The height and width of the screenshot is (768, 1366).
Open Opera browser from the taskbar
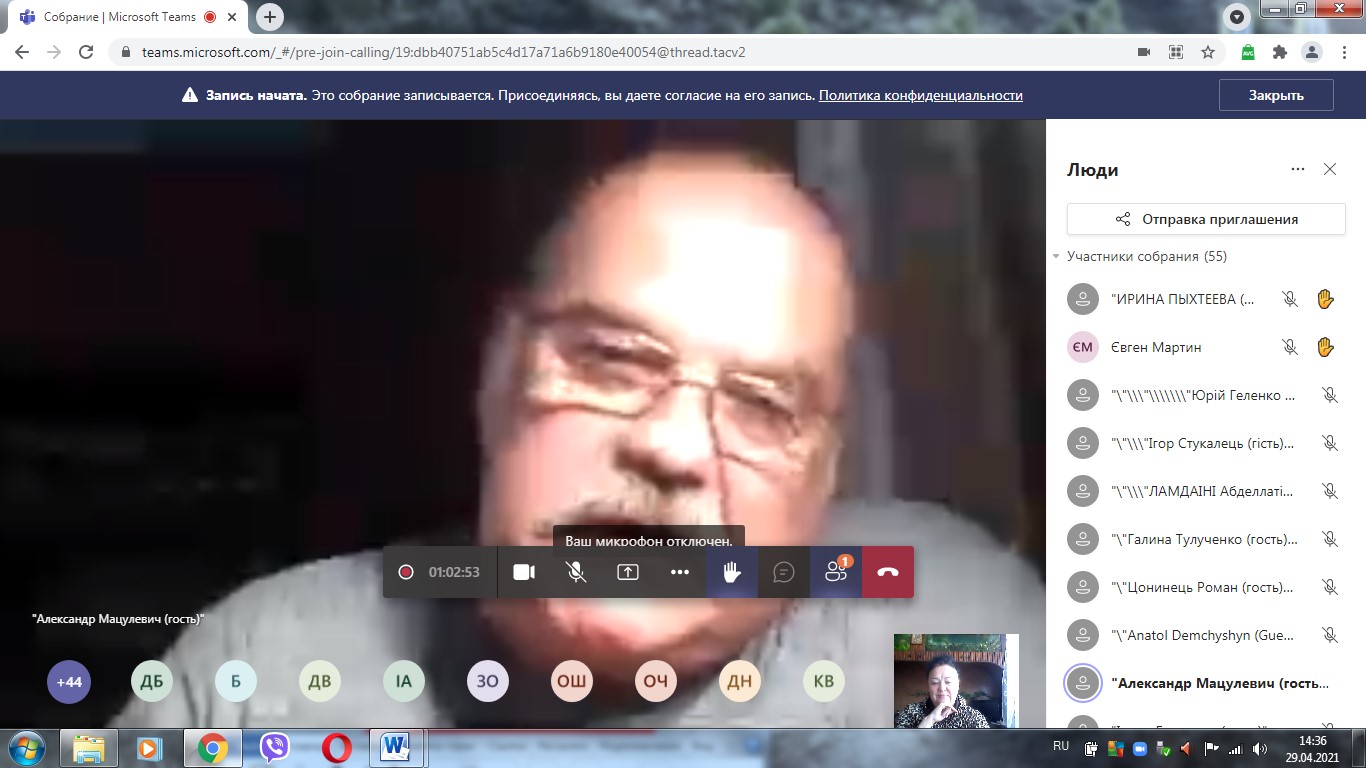[x=337, y=748]
